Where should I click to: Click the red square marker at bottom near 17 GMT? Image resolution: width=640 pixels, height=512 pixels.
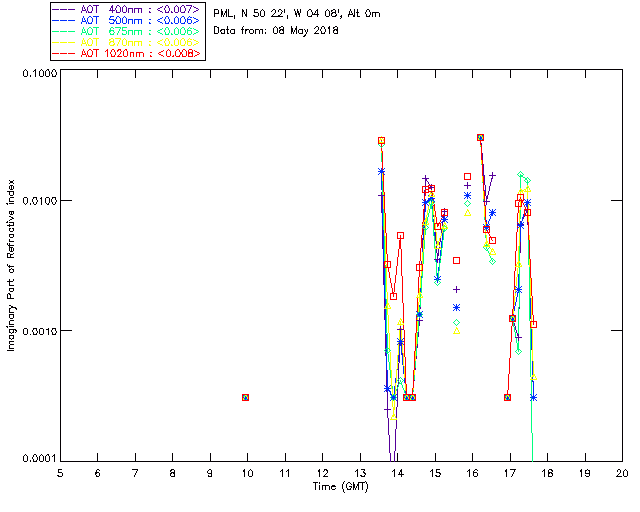coord(507,397)
